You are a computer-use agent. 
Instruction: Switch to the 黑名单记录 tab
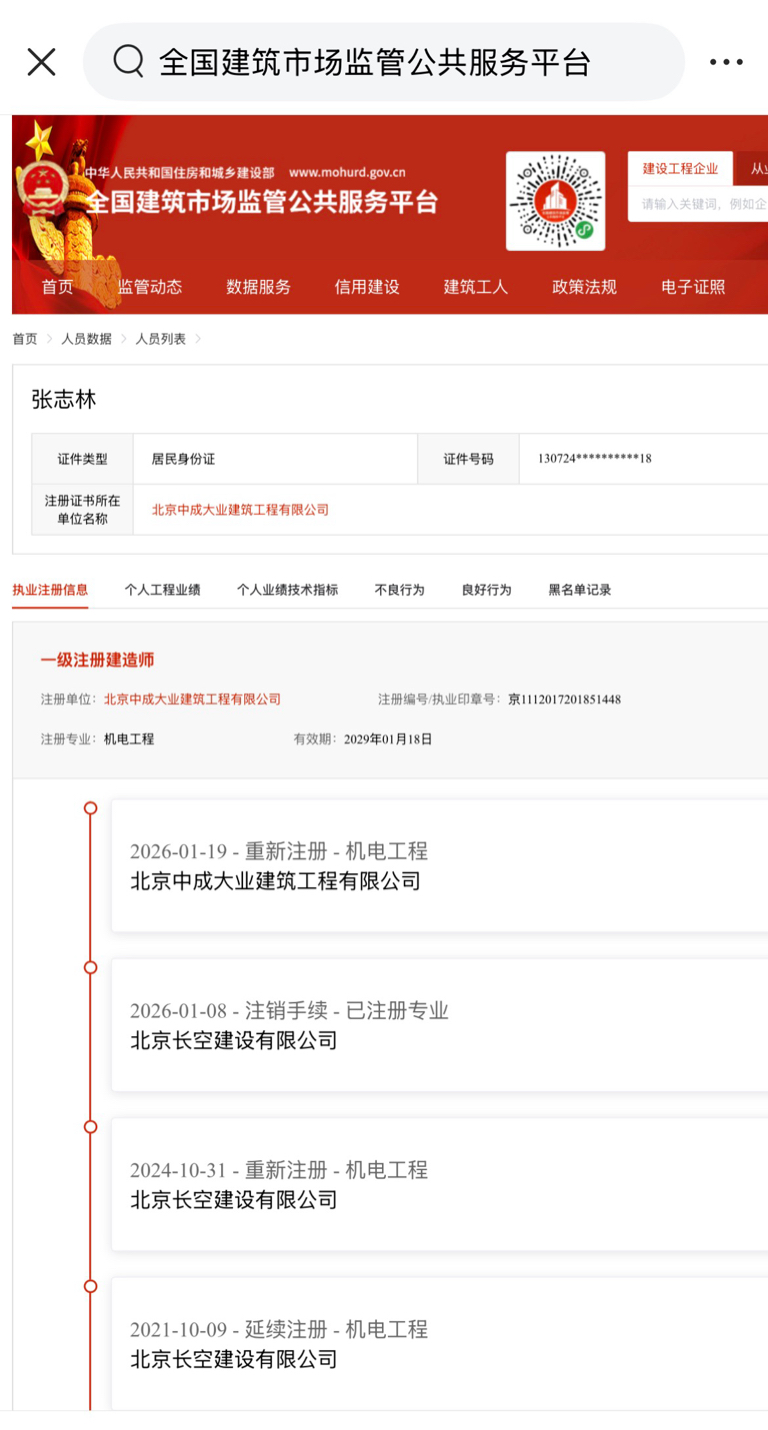tap(580, 590)
